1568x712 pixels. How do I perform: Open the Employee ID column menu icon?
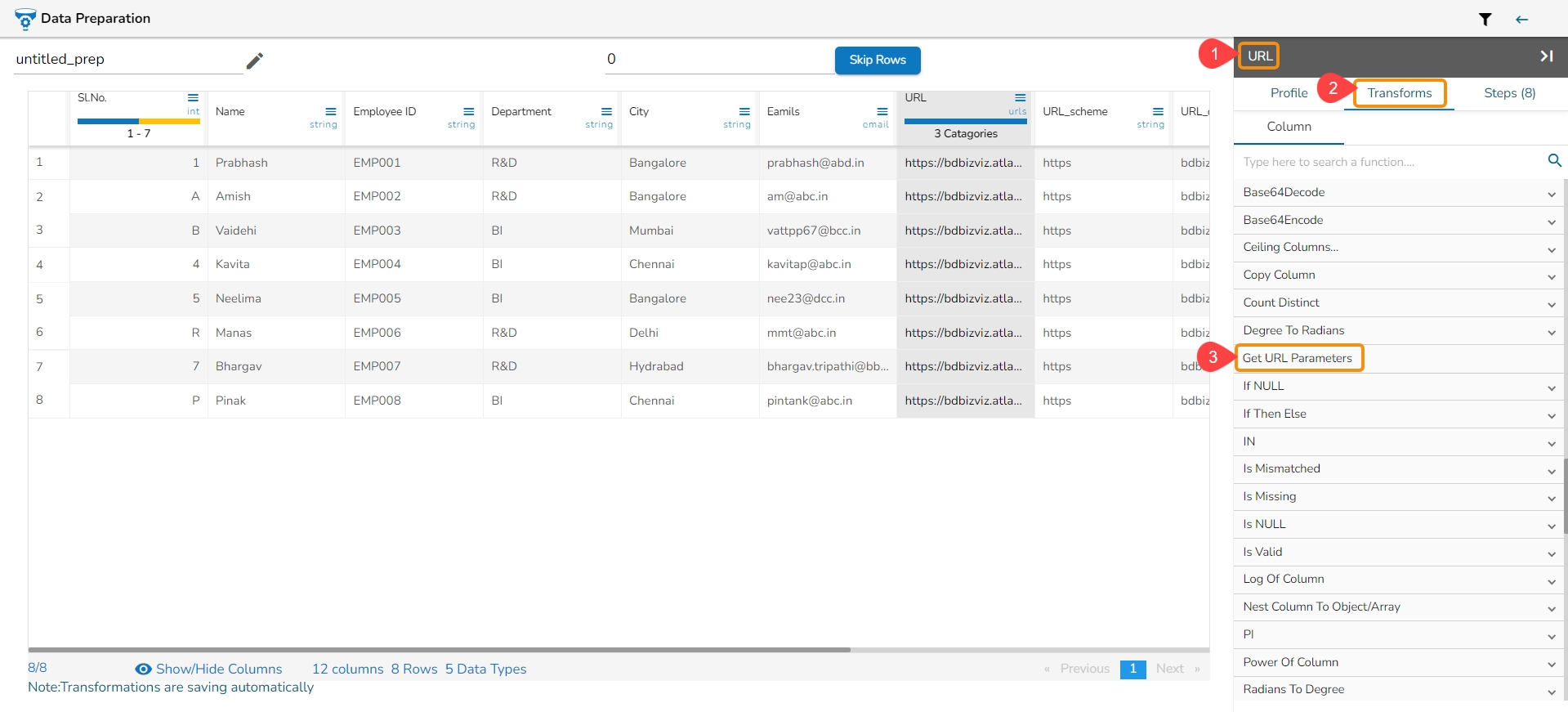pos(469,112)
